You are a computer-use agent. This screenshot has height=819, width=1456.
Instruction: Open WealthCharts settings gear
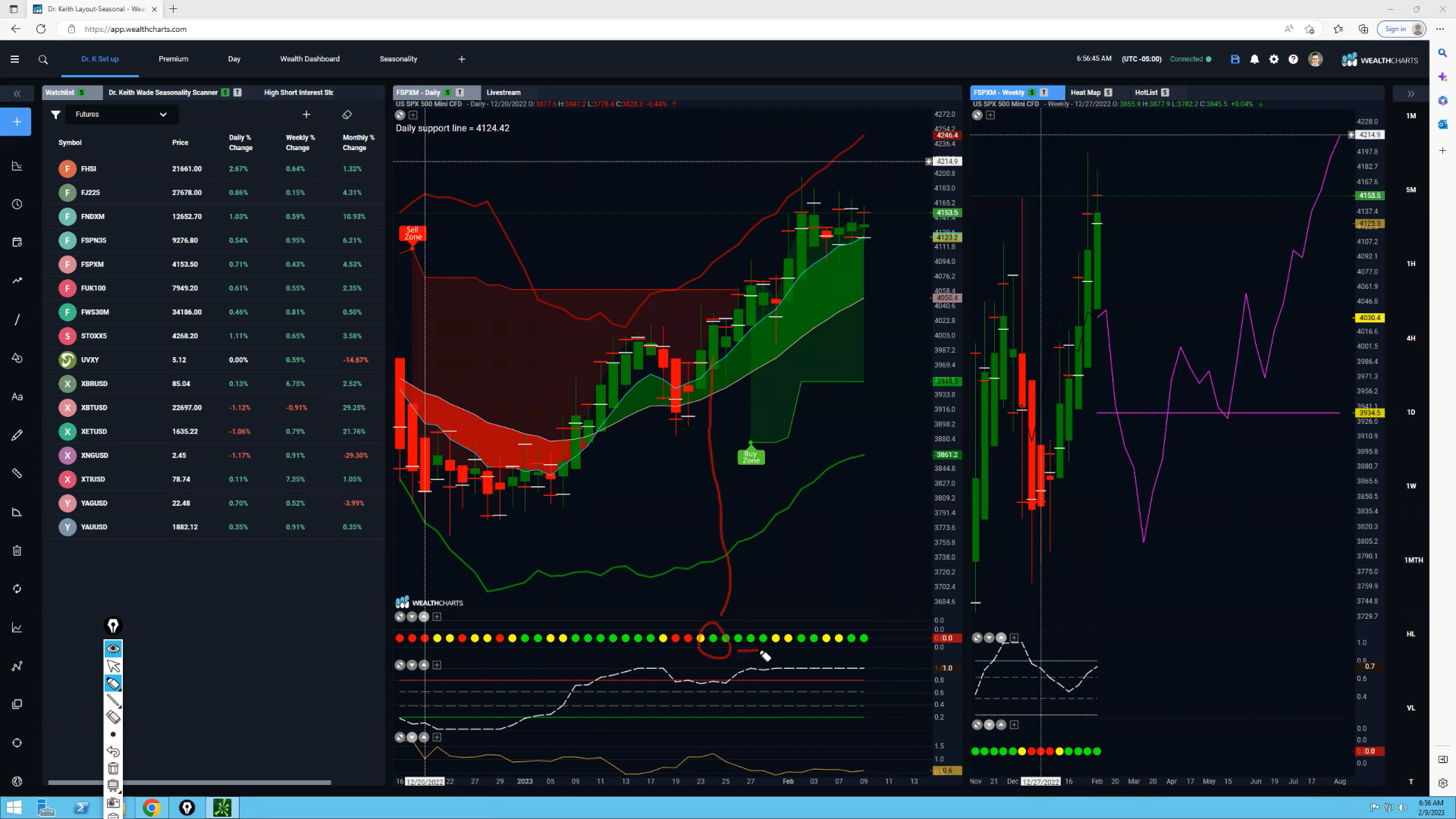click(x=1274, y=59)
